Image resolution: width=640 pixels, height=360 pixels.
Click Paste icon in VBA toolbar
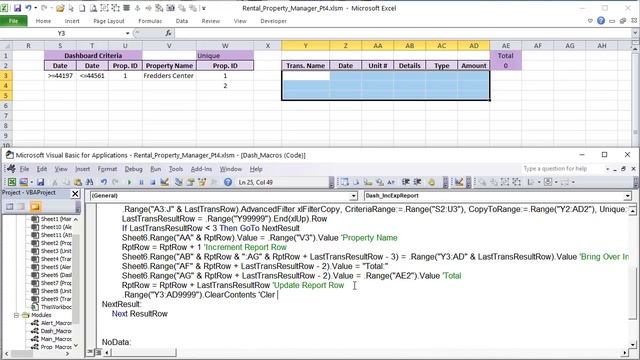(x=78, y=182)
